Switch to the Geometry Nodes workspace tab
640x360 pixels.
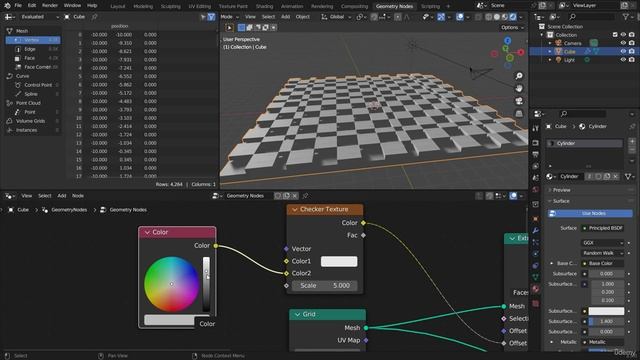pyautogui.click(x=394, y=6)
